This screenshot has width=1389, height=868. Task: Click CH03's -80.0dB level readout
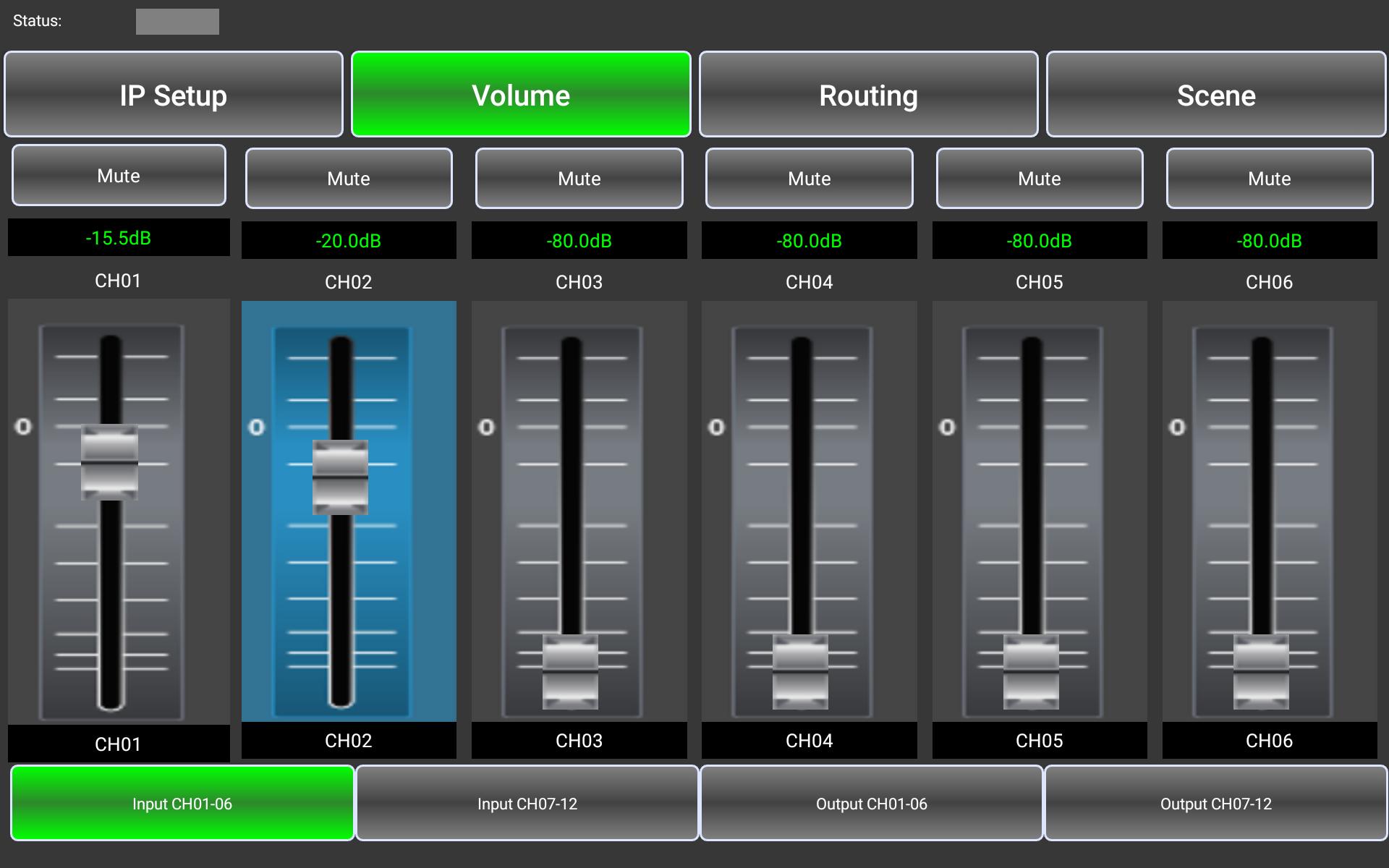tap(579, 240)
